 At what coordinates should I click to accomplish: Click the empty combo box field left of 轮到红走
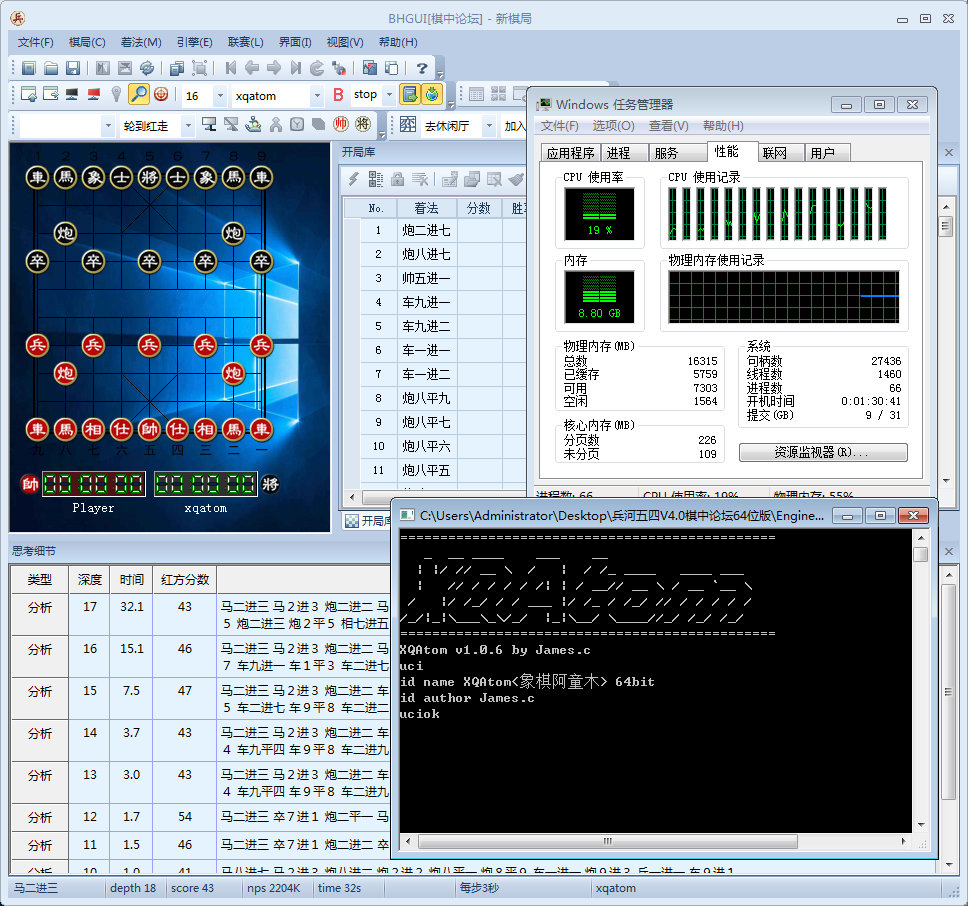60,126
